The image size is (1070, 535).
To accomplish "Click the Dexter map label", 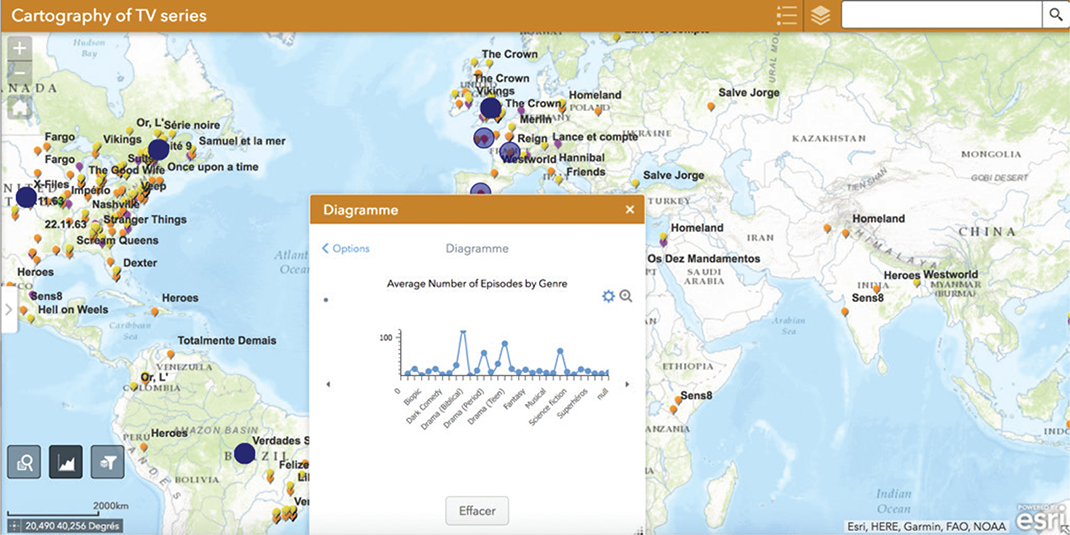I will pyautogui.click(x=140, y=263).
